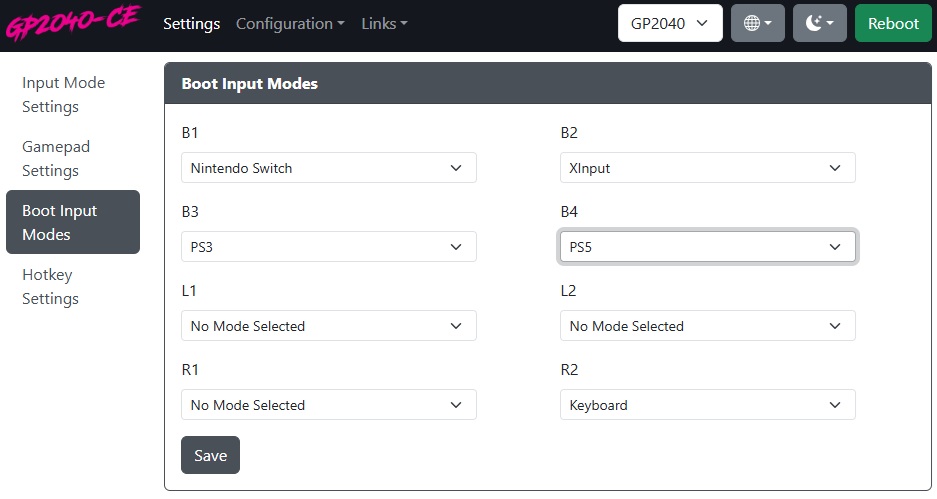Open the B1 Nintendo Switch dropdown
Image resolution: width=937 pixels, height=499 pixels.
[328, 168]
